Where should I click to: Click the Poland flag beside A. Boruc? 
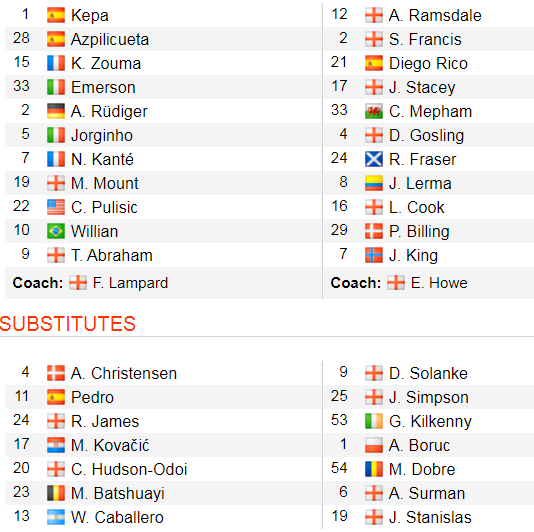(x=374, y=445)
